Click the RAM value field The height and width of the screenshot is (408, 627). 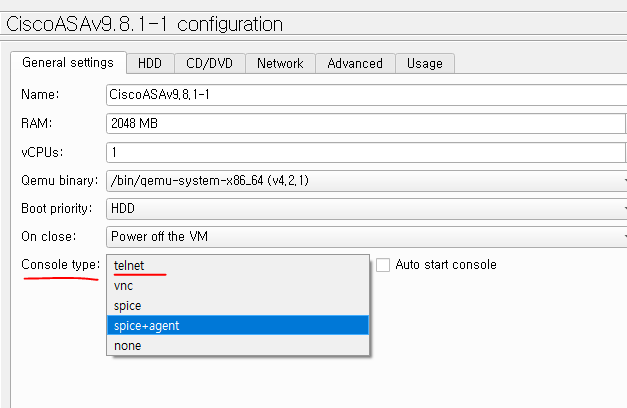(365, 124)
